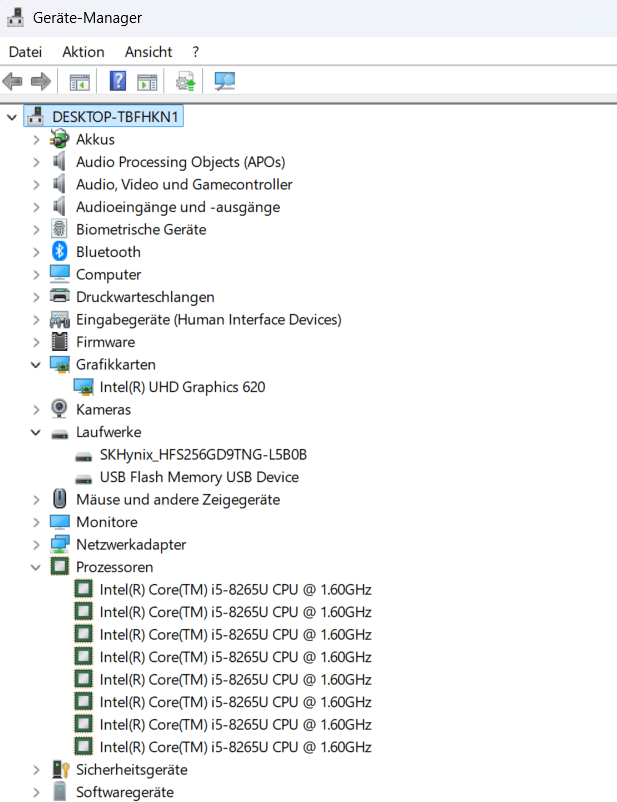This screenshot has width=617, height=802.
Task: Click the update driver toolbar icon
Action: click(186, 81)
